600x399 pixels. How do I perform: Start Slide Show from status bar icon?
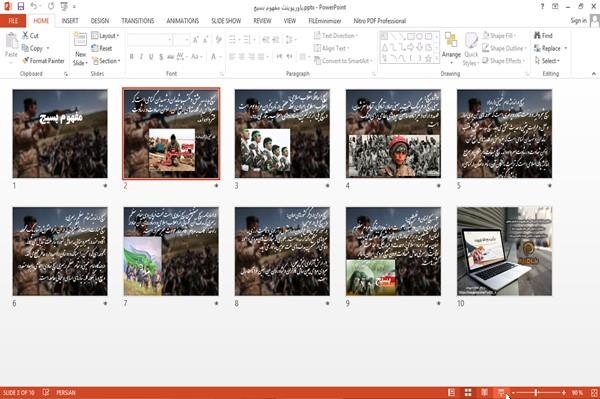501,392
